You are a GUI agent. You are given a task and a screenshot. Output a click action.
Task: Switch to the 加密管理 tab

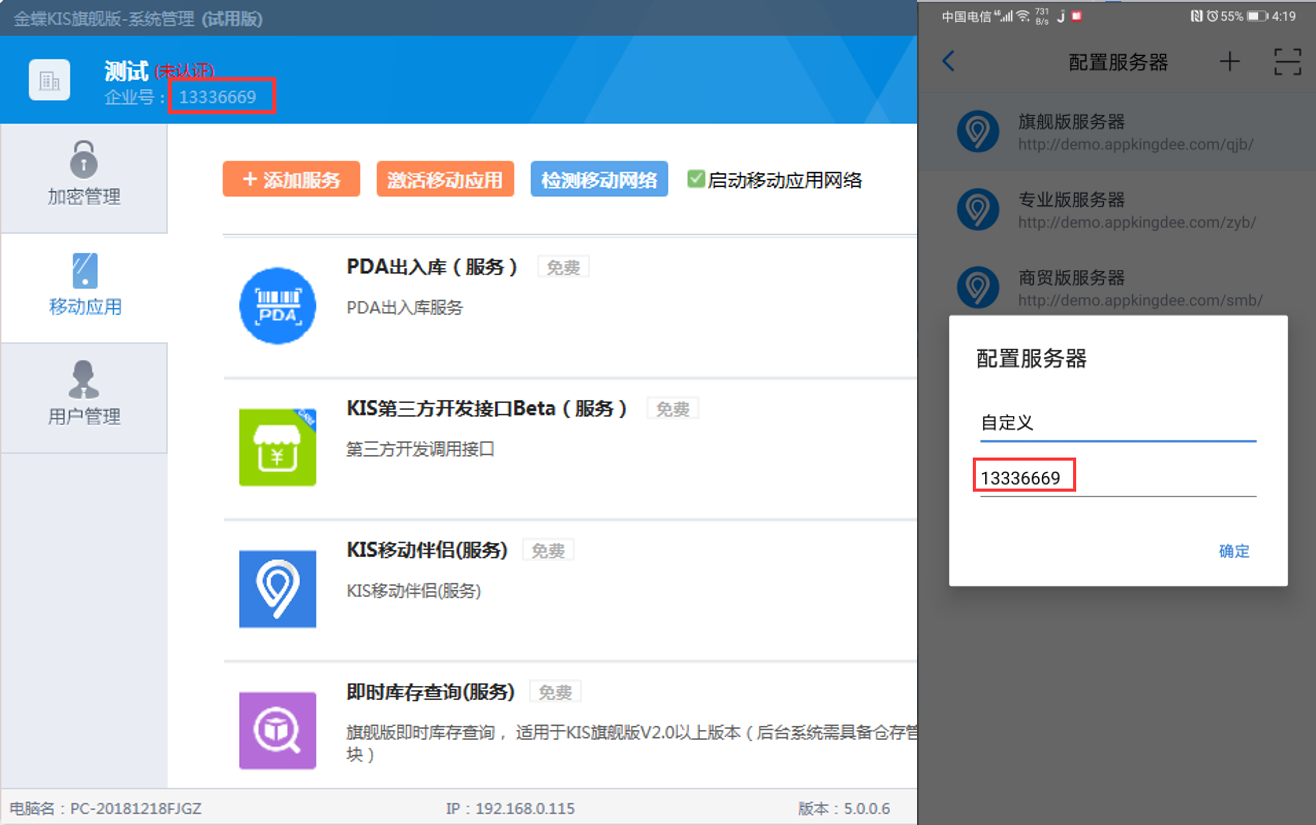[x=84, y=179]
